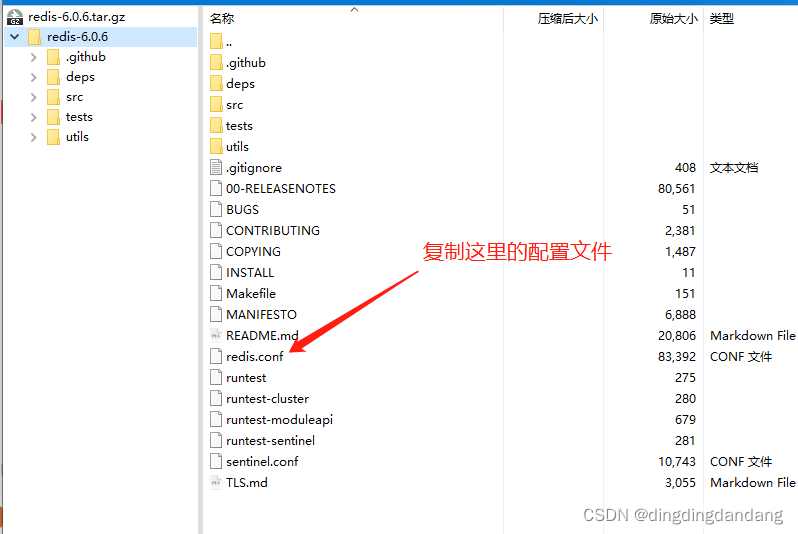This screenshot has width=798, height=534.
Task: Select the sentinel.conf file name
Action: 262,461
